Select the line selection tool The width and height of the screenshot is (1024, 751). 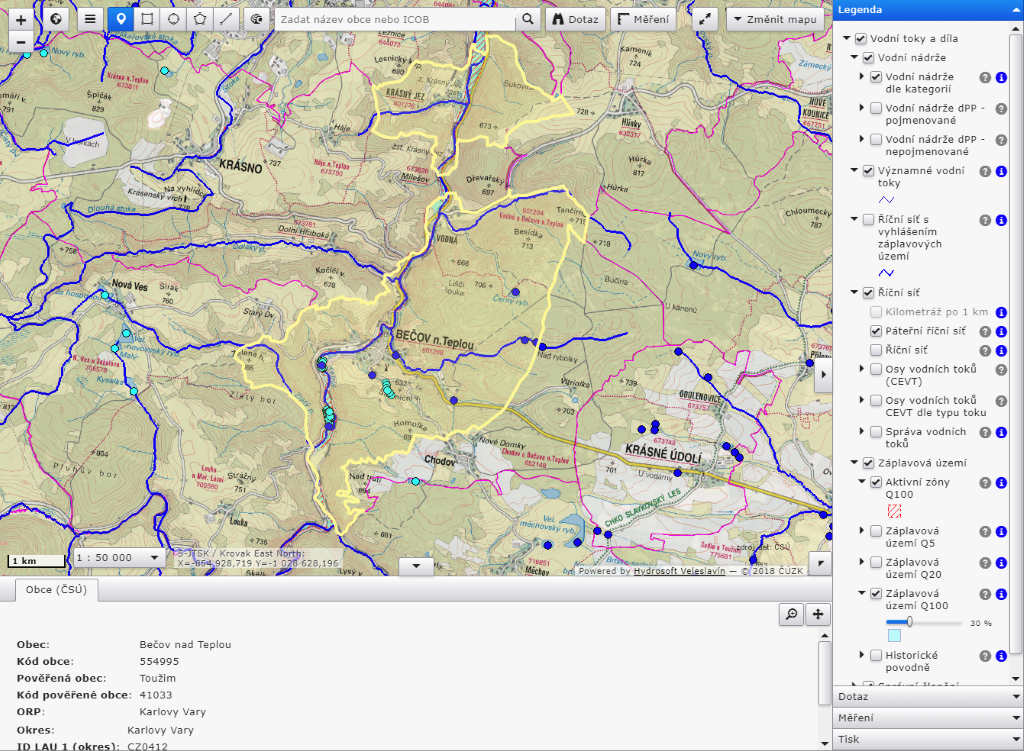click(x=226, y=20)
